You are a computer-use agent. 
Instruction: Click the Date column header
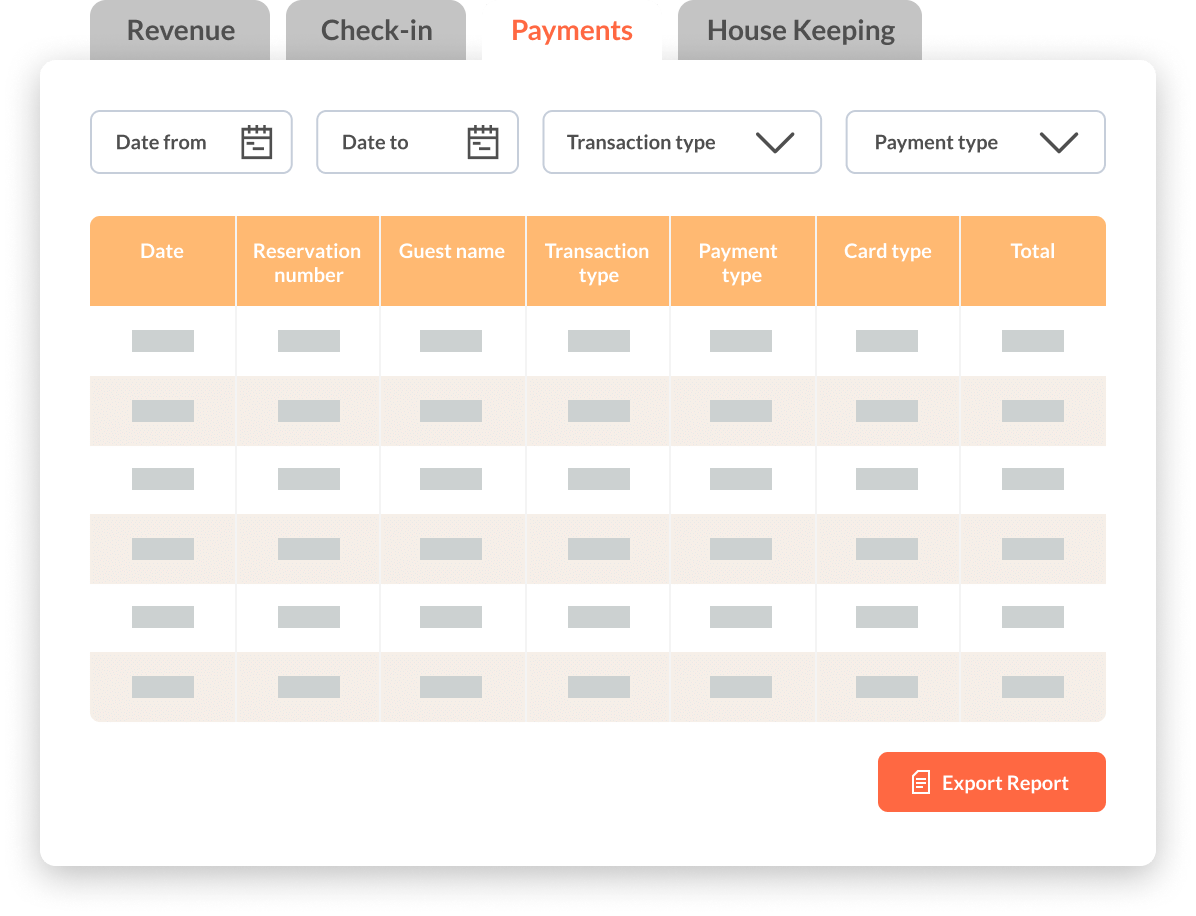pyautogui.click(x=162, y=261)
